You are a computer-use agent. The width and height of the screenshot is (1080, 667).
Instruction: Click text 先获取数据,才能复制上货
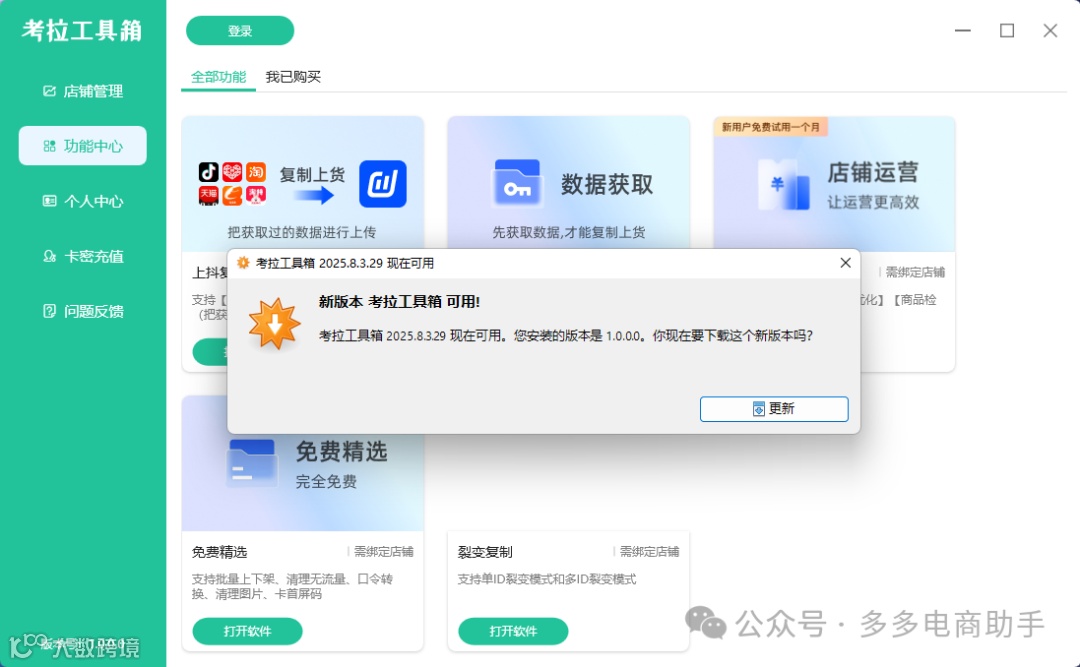coord(568,232)
